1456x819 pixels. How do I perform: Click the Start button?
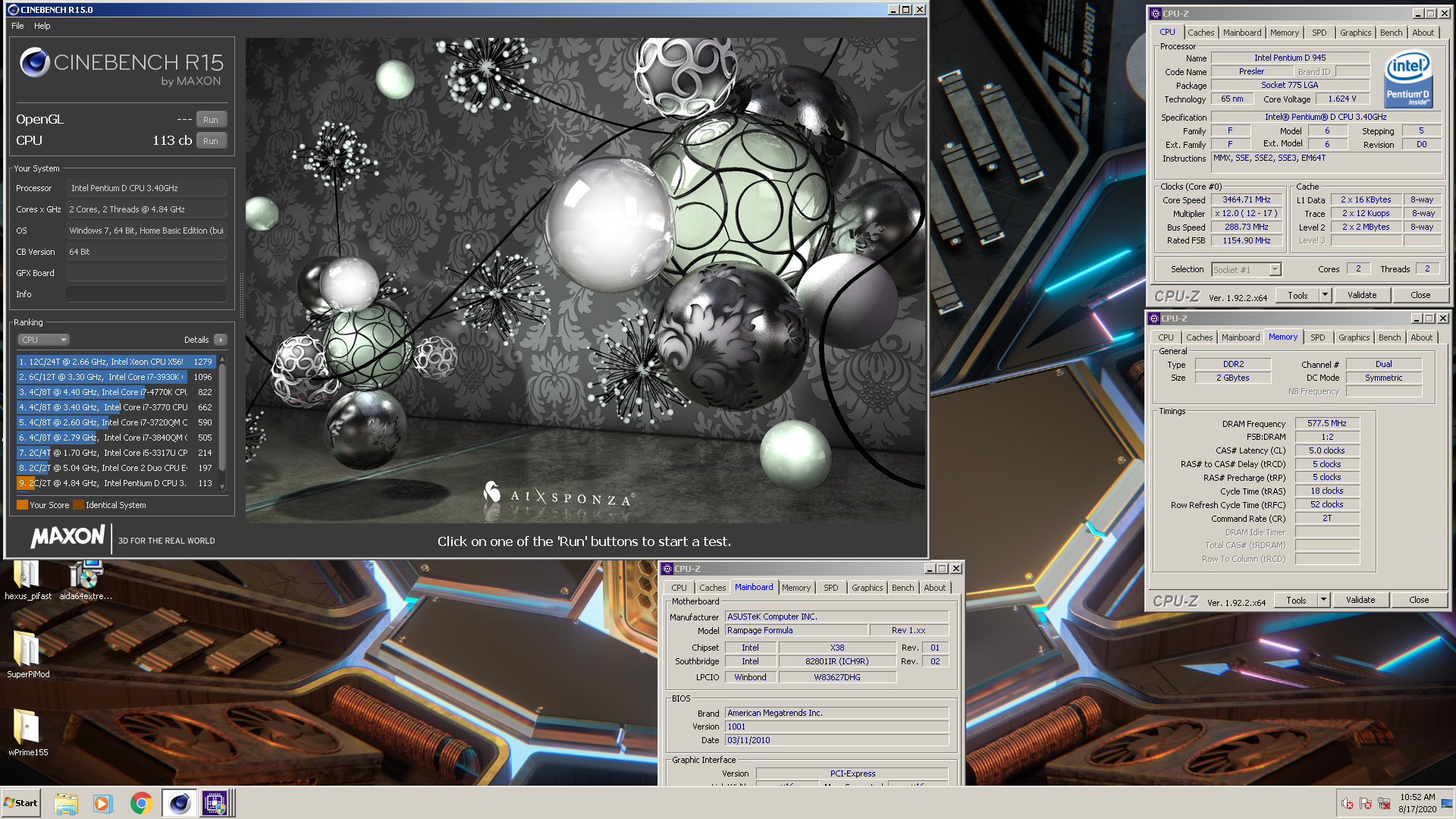[x=20, y=803]
